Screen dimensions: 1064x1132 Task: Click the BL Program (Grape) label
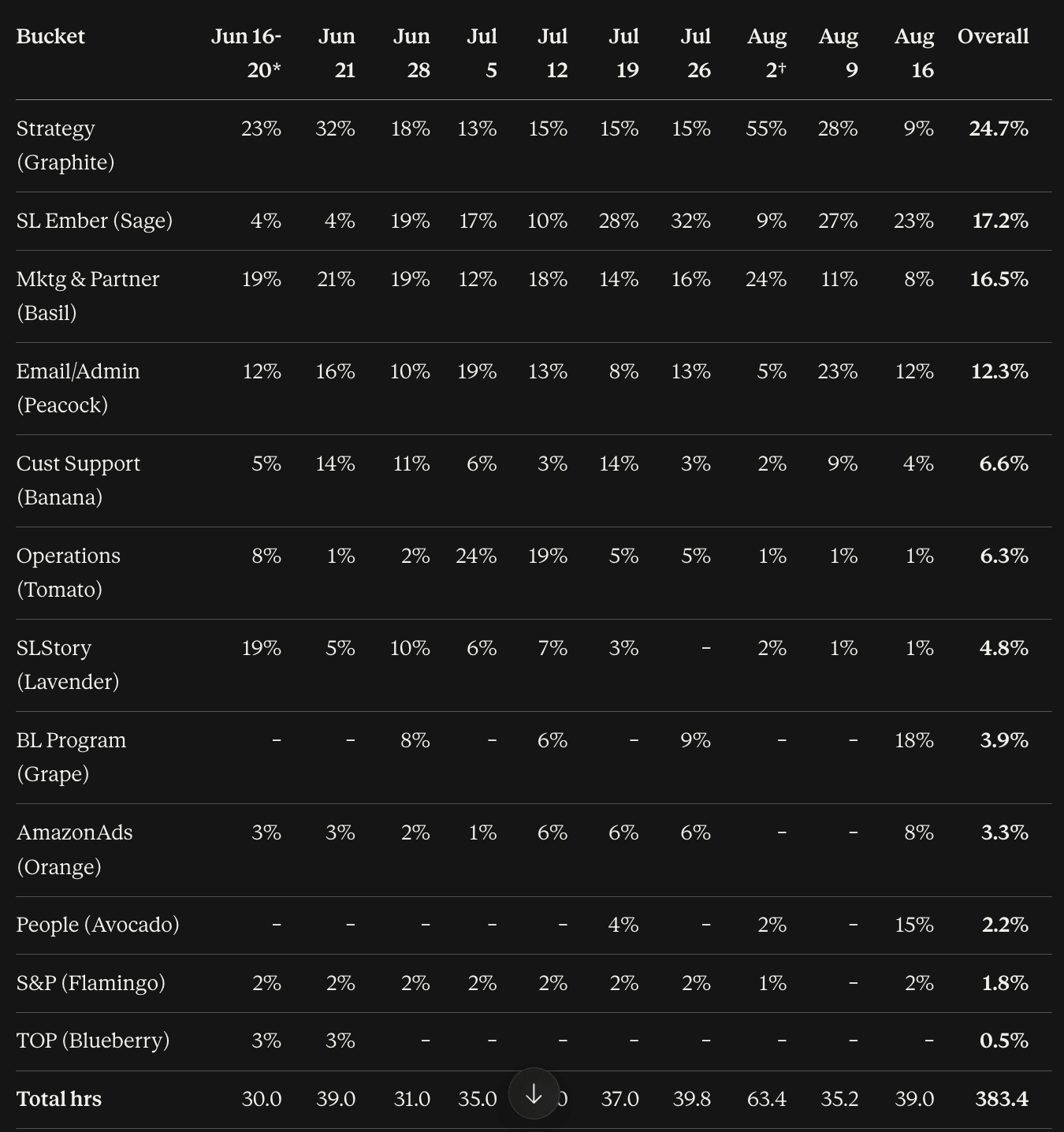(71, 757)
